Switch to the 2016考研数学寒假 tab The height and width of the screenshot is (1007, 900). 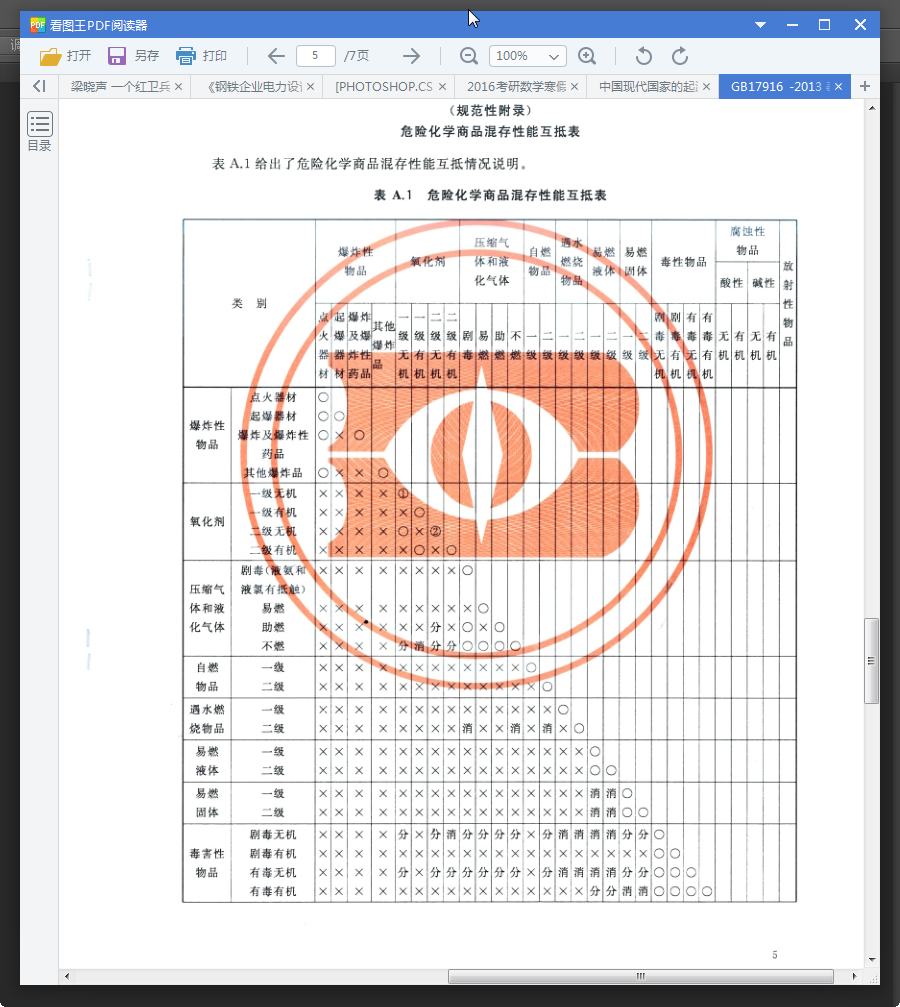[x=516, y=87]
